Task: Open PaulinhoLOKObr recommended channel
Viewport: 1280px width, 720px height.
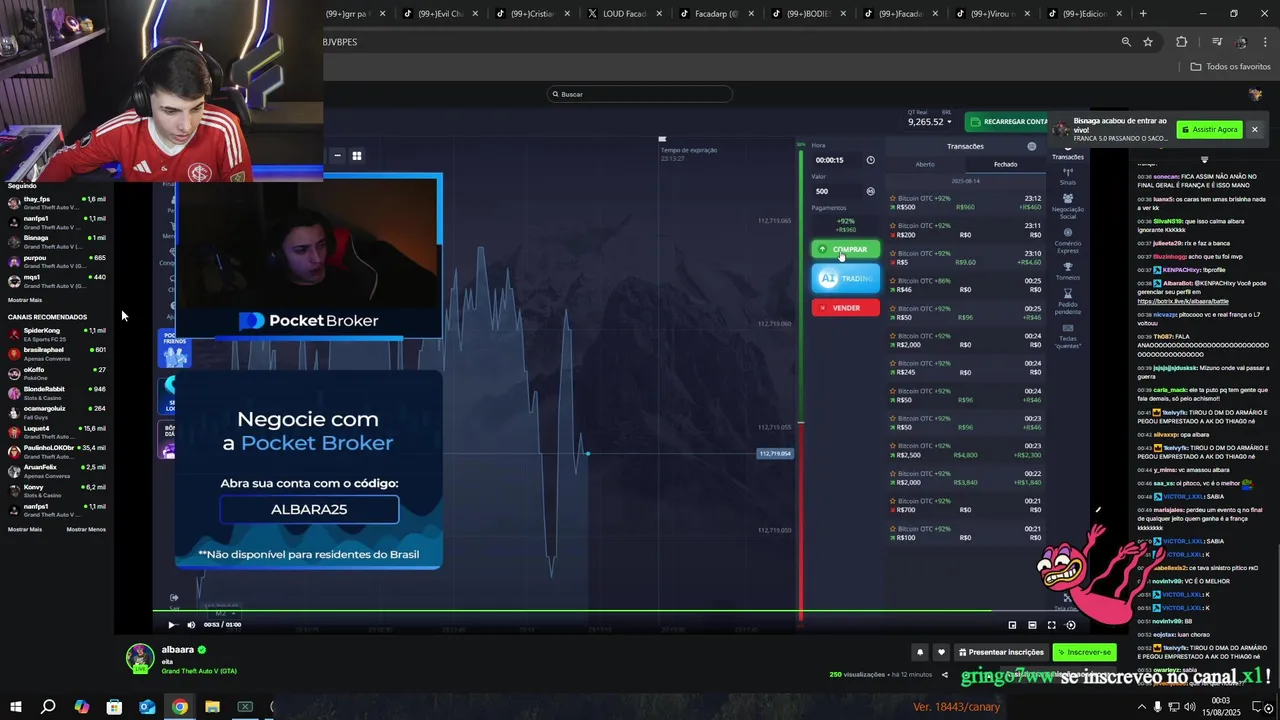Action: 57,451
